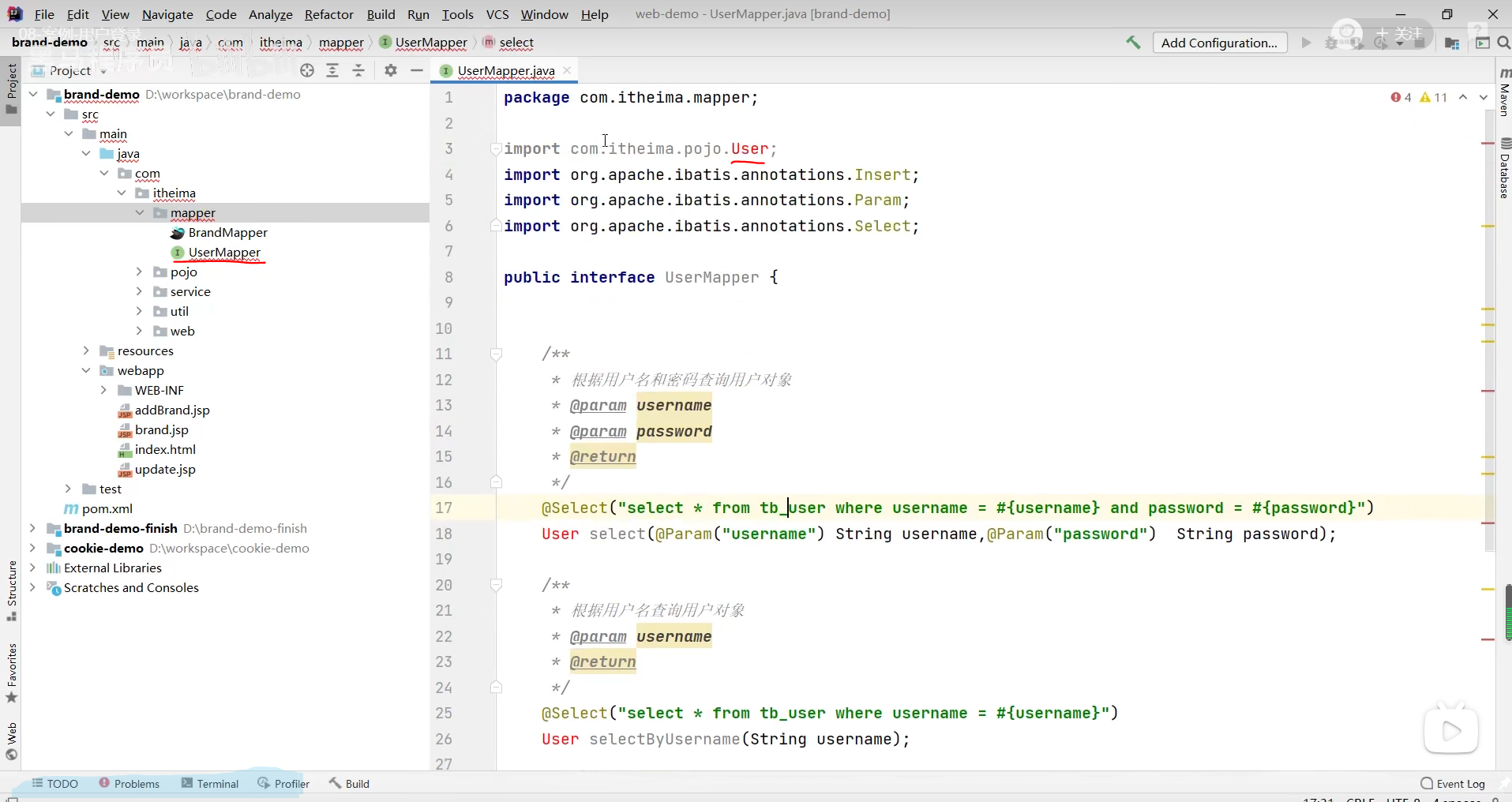Viewport: 1512px width, 802px height.
Task: Open the Maven tool window
Action: tap(1504, 93)
